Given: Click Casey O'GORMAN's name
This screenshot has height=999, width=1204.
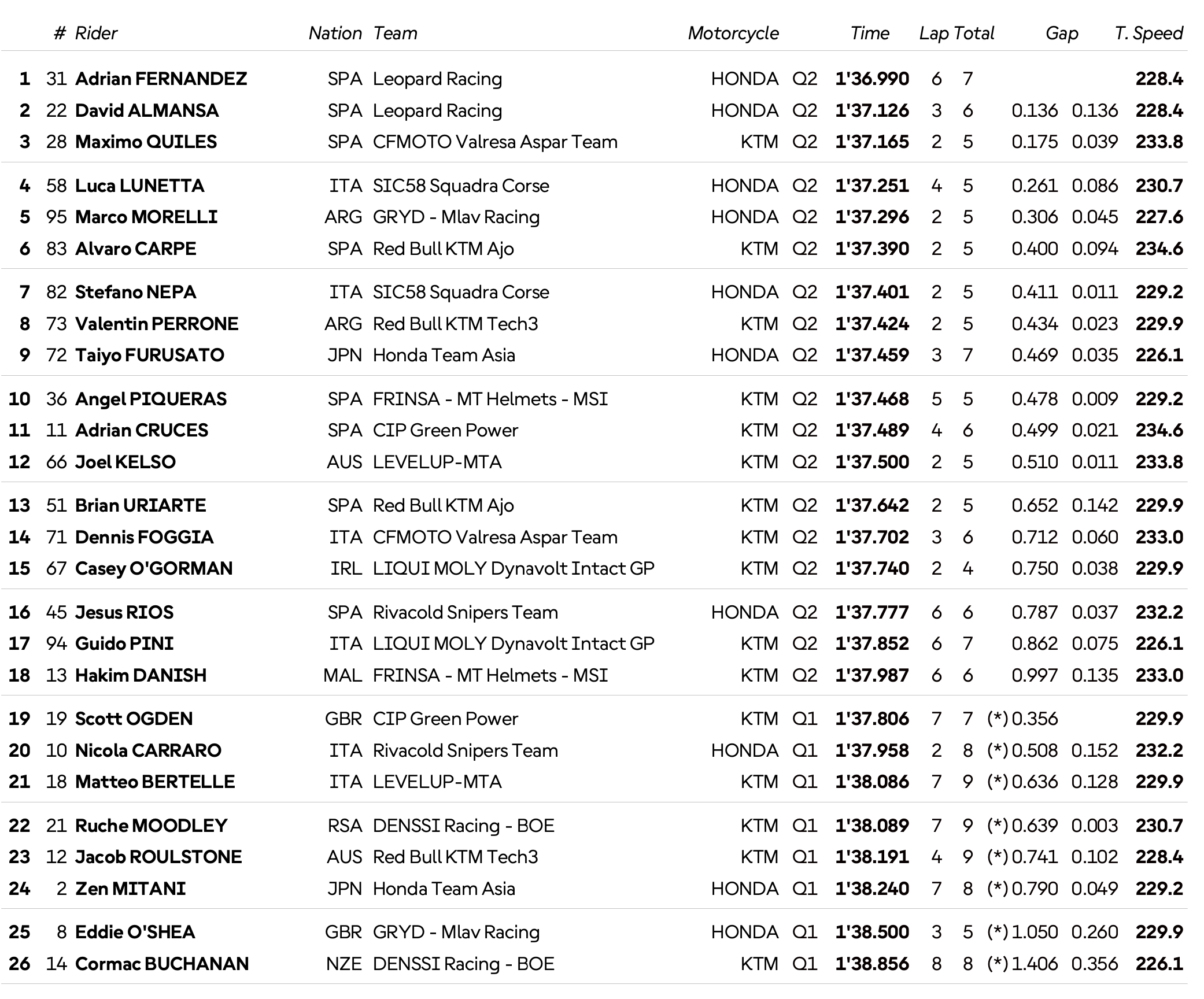Looking at the screenshot, I should (154, 568).
